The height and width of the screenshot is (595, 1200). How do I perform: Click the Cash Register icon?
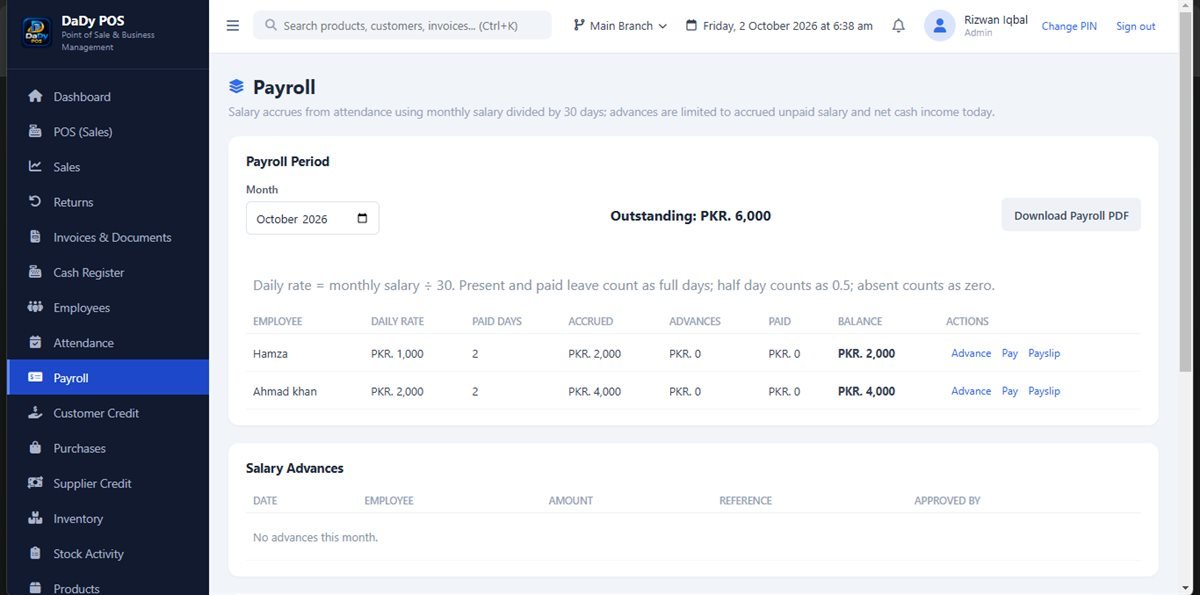(35, 272)
